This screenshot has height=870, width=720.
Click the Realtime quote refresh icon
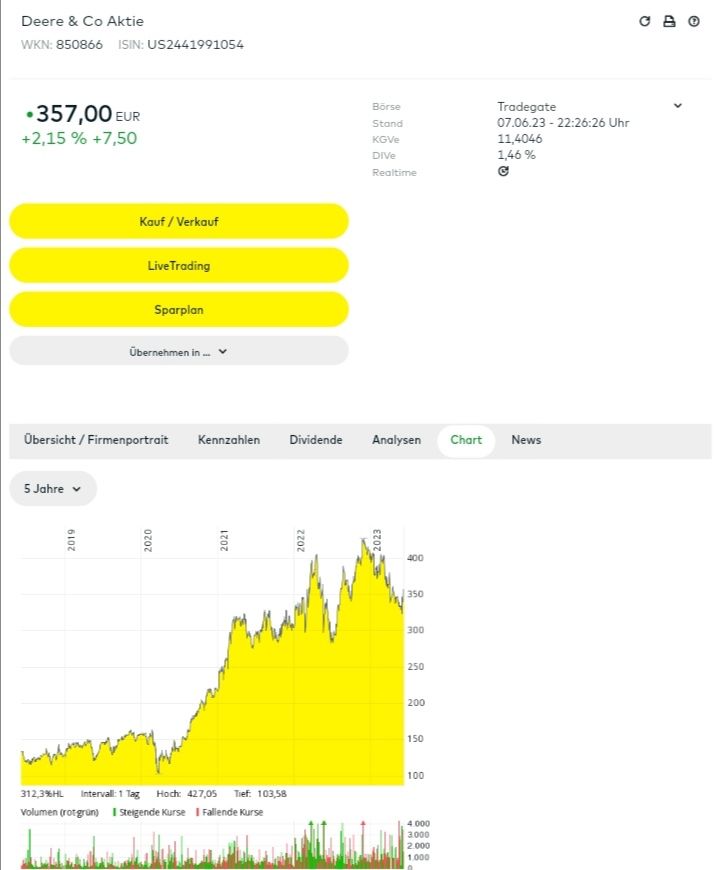pyautogui.click(x=503, y=171)
